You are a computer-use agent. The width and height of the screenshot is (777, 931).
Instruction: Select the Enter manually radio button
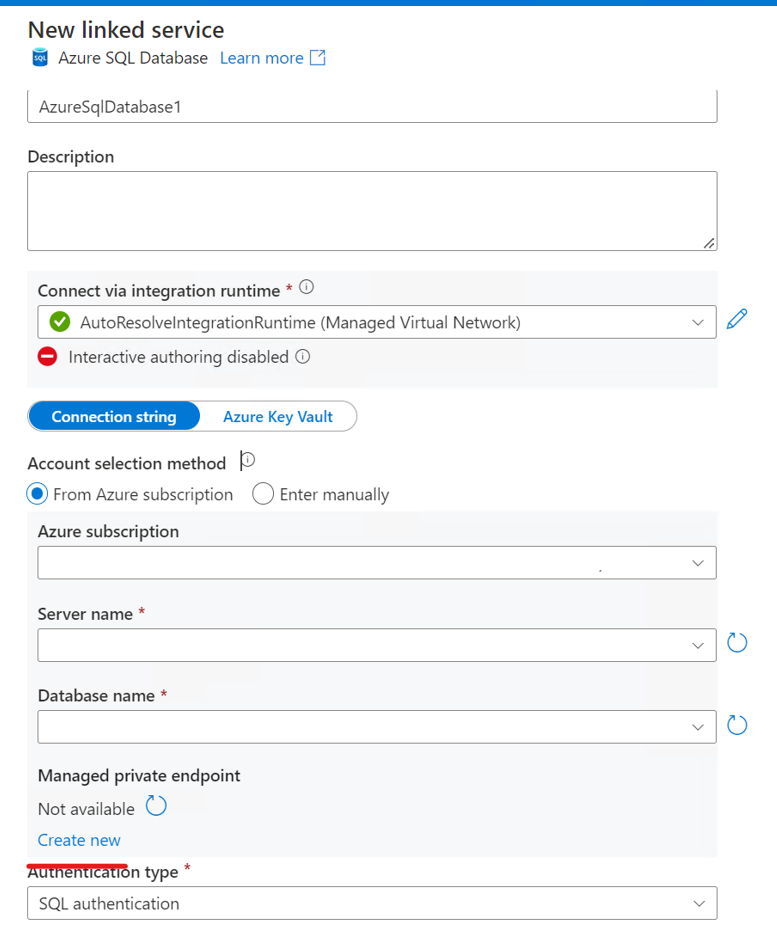tap(262, 494)
